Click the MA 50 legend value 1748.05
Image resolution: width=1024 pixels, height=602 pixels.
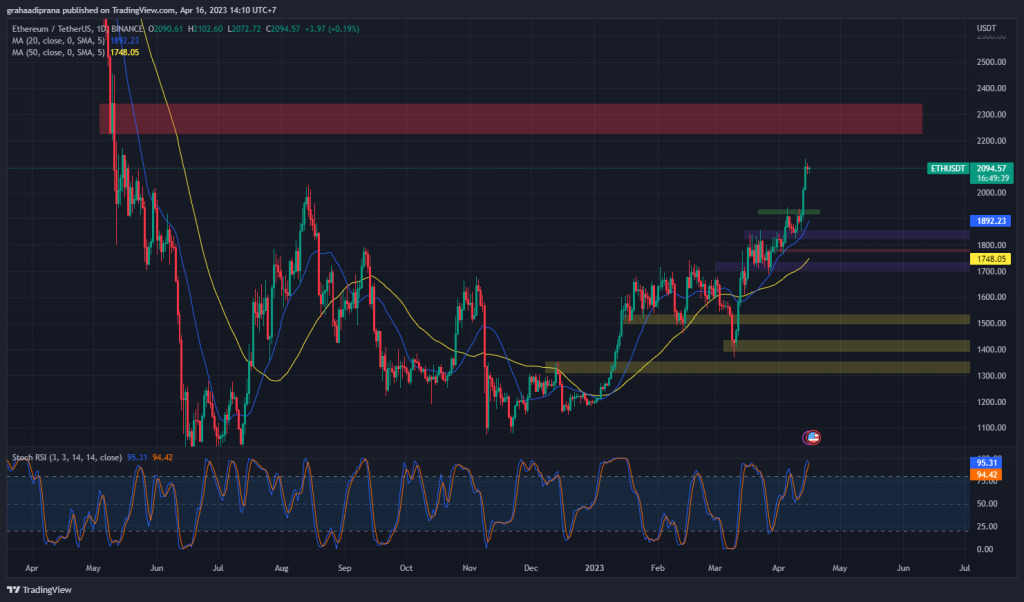pos(124,52)
